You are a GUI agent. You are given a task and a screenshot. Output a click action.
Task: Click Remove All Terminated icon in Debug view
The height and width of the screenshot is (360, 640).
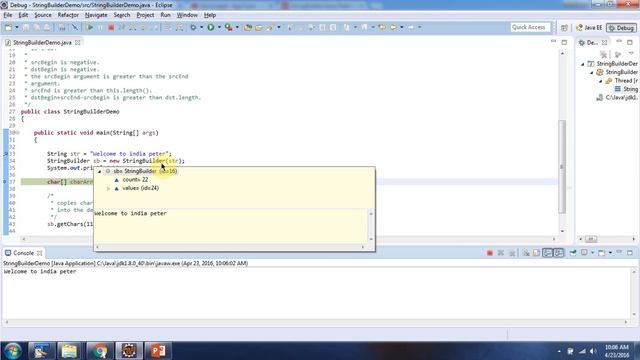[603, 54]
